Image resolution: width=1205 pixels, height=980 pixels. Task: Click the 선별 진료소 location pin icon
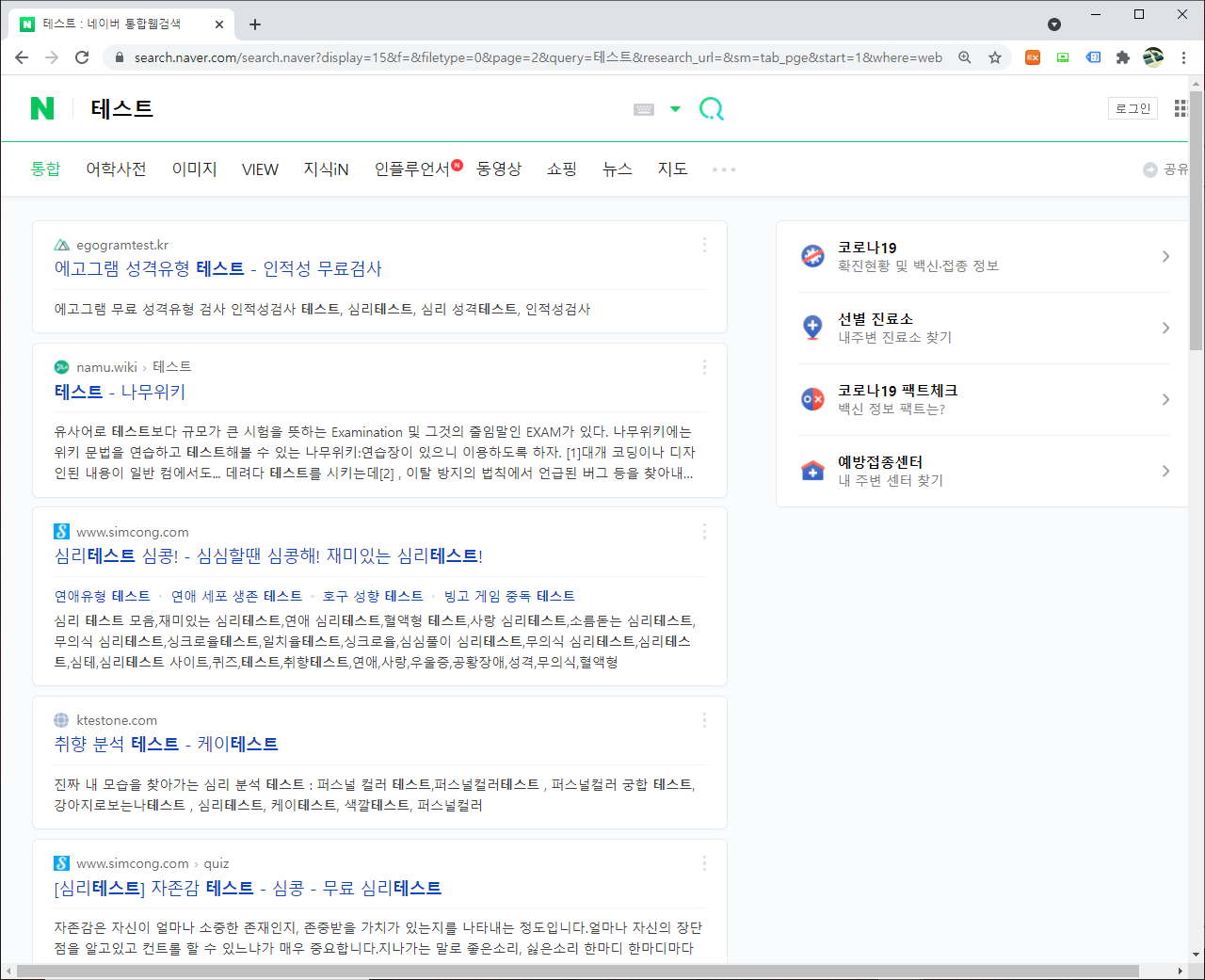pos(812,328)
